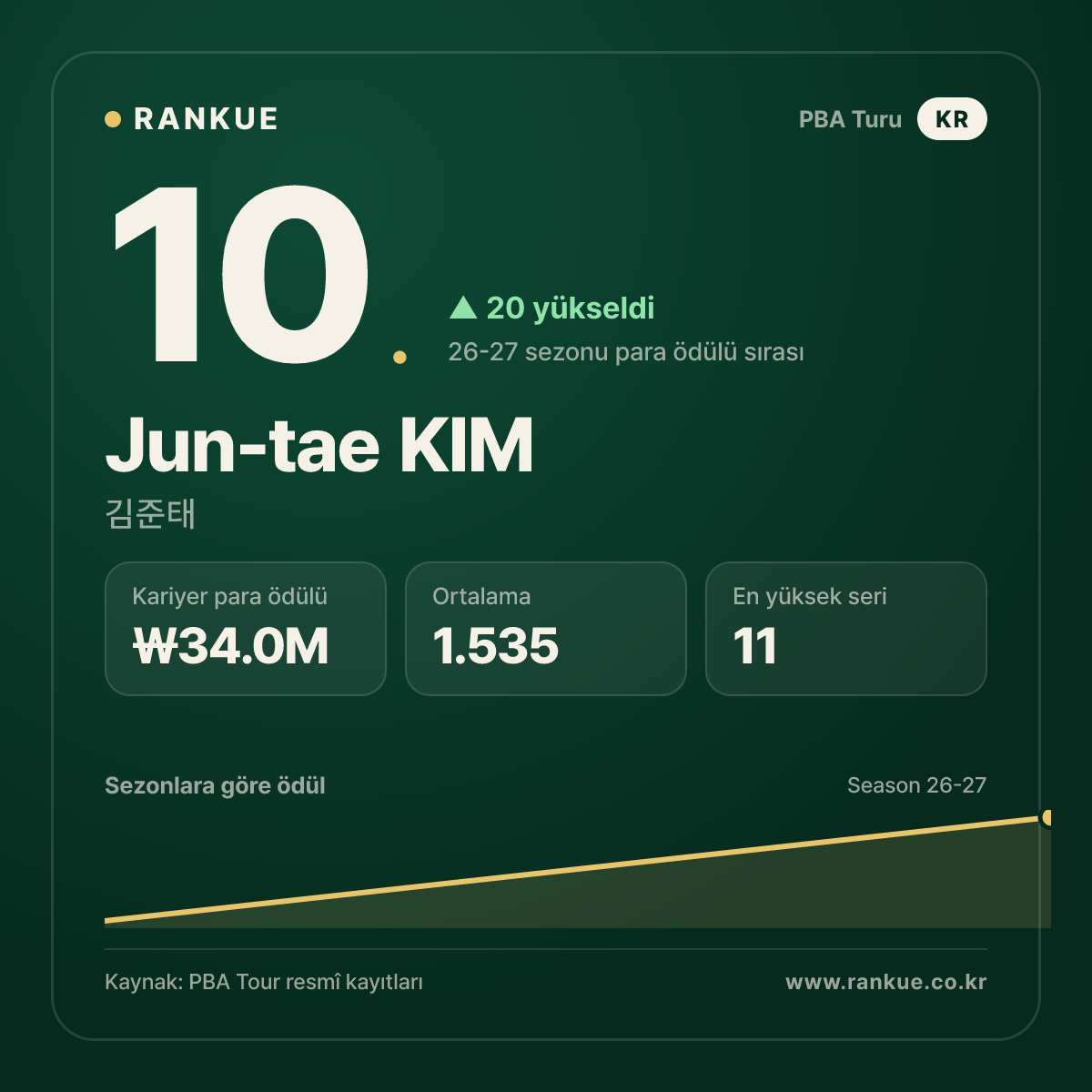
Task: Click the player name Jun-tae KIM
Action: 319,445
